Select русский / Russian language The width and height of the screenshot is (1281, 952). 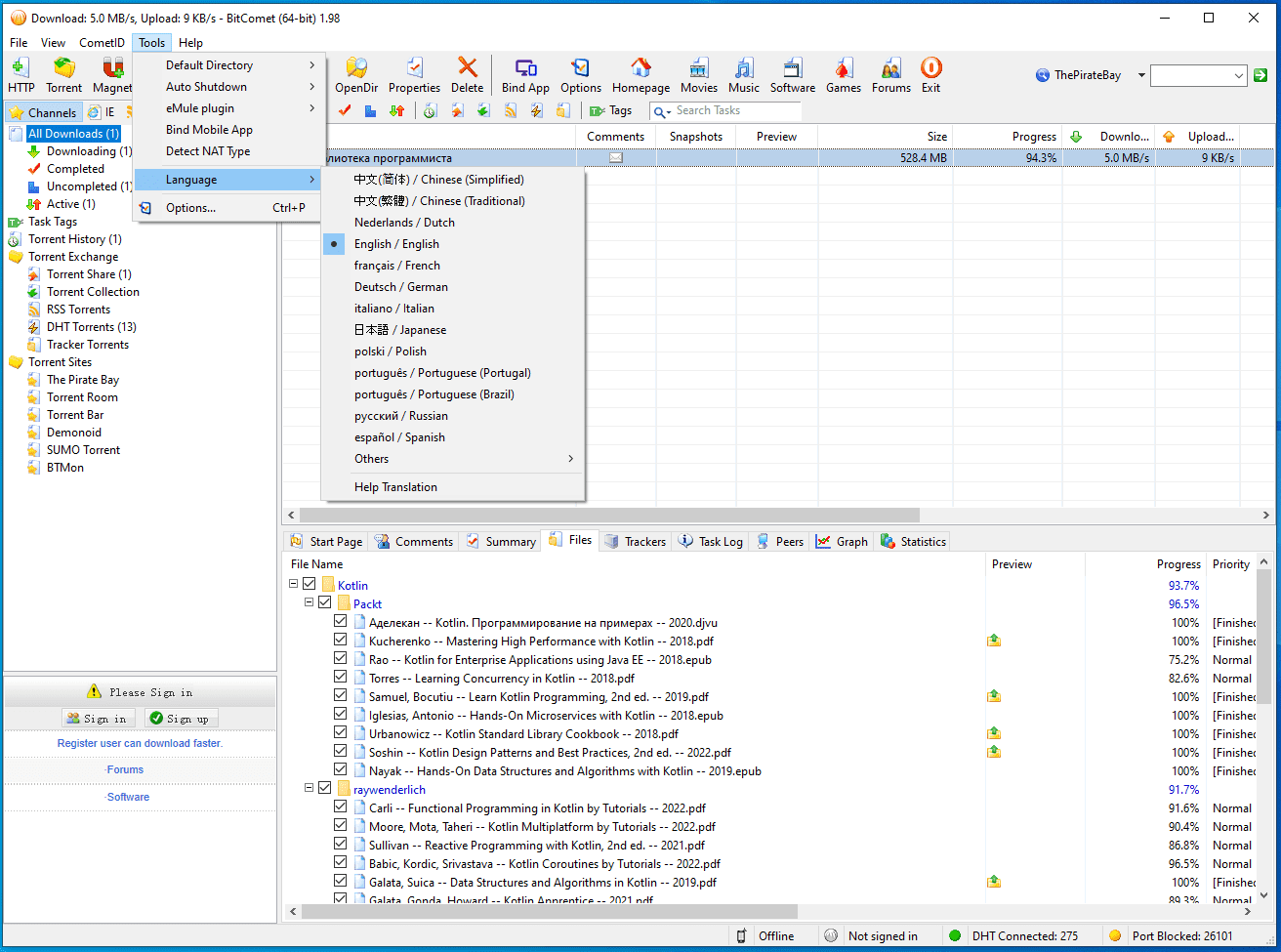pos(453,416)
